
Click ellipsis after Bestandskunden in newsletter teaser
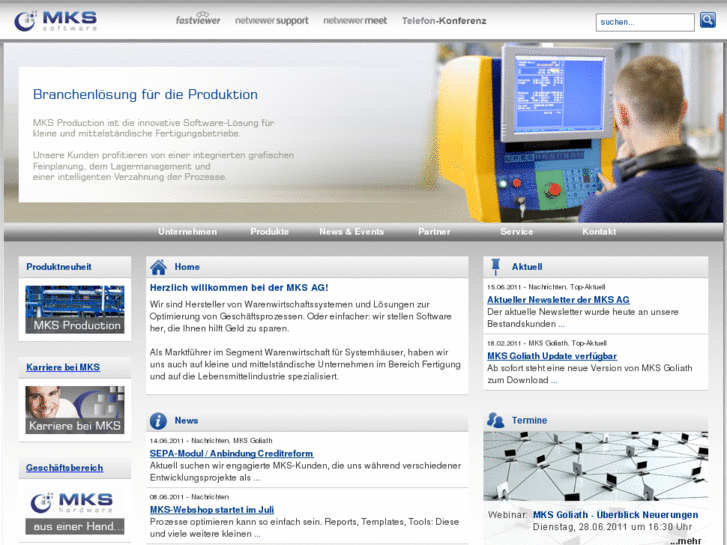(561, 324)
